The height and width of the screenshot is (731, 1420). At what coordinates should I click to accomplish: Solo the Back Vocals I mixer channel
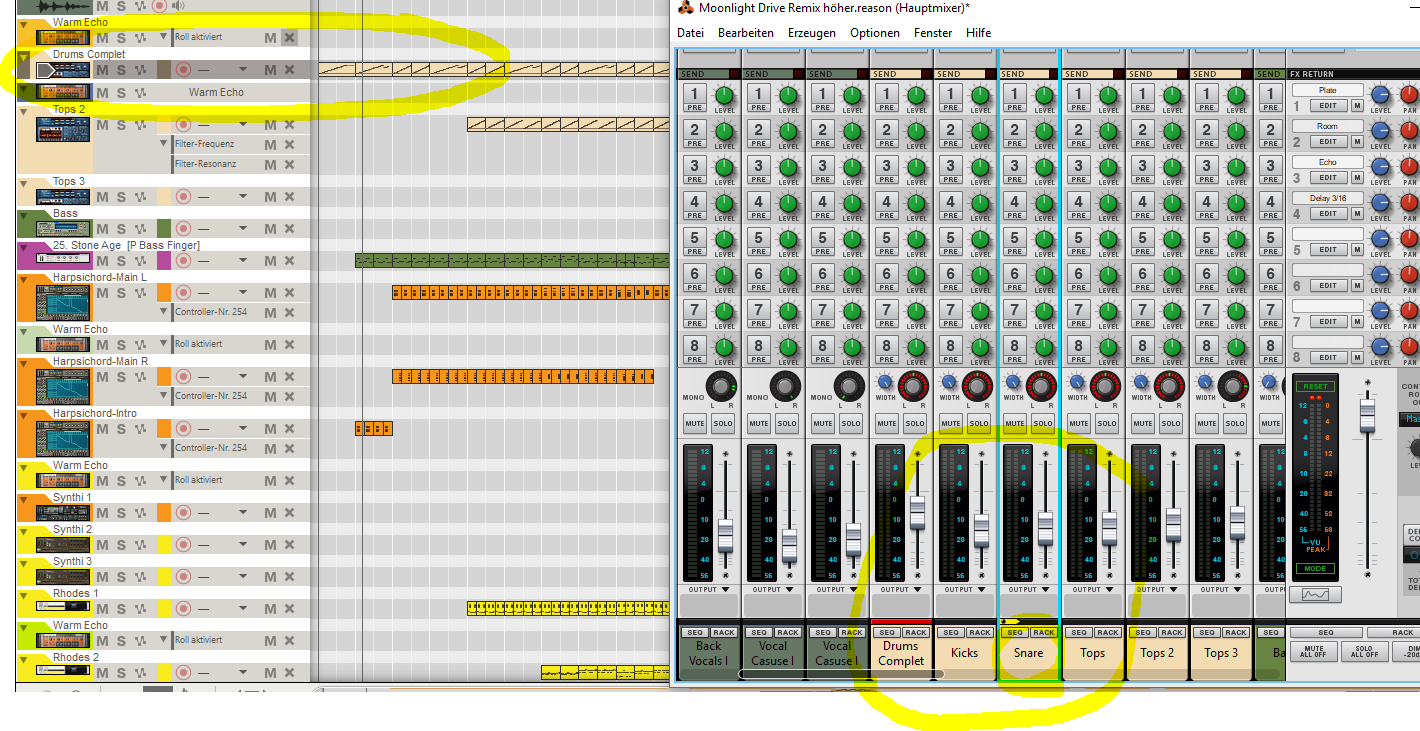point(723,423)
